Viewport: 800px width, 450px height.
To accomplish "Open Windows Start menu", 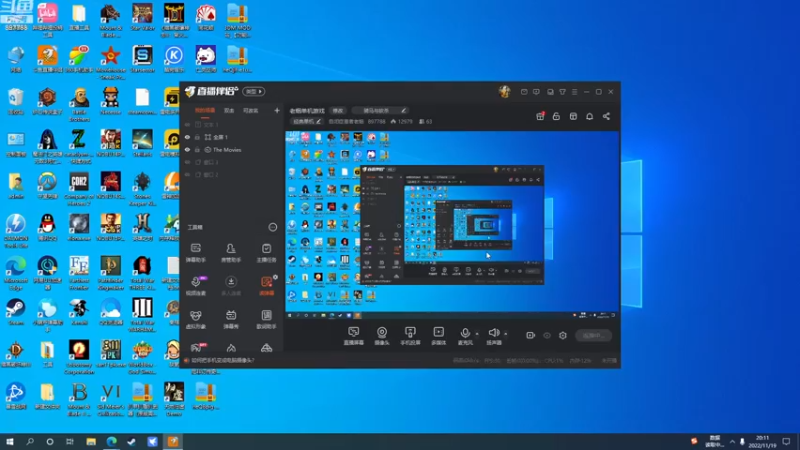I will click(10, 441).
